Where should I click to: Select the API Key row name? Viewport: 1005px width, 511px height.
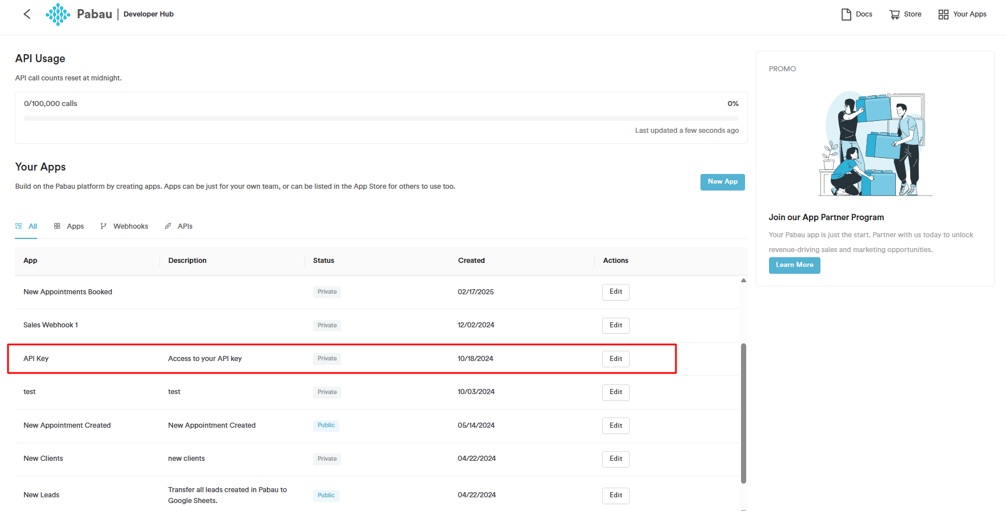(x=36, y=358)
